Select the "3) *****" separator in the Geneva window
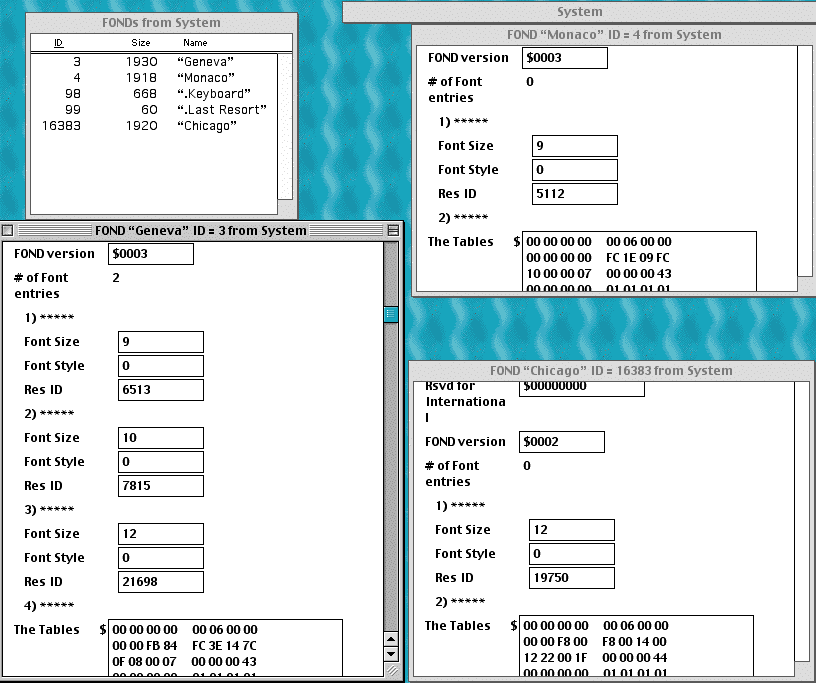The image size is (816, 683). [x=49, y=510]
